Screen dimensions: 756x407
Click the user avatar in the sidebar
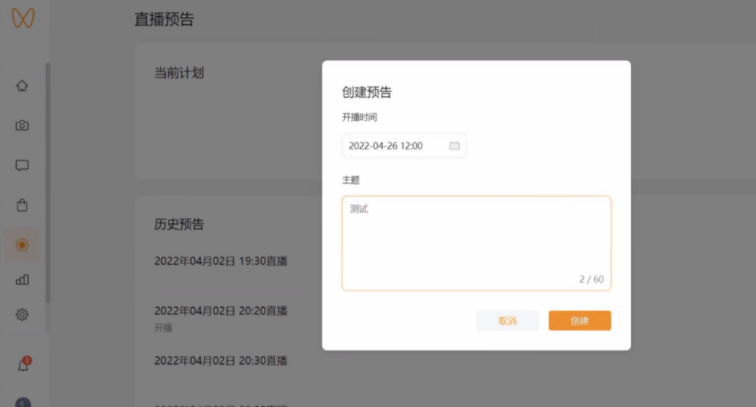tap(23, 402)
